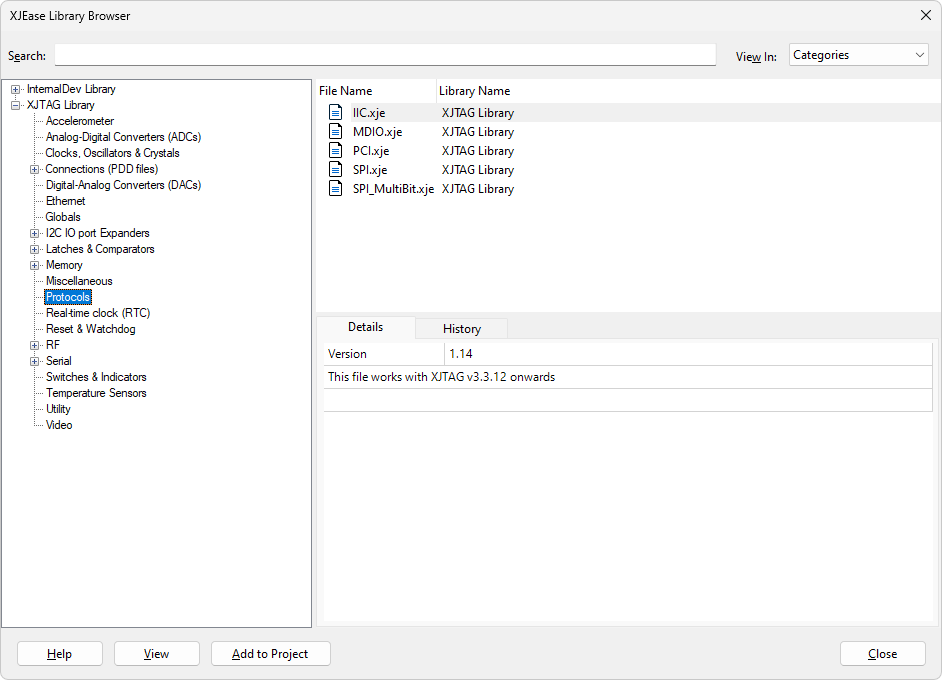Expand the InternalDev Library node

point(16,89)
